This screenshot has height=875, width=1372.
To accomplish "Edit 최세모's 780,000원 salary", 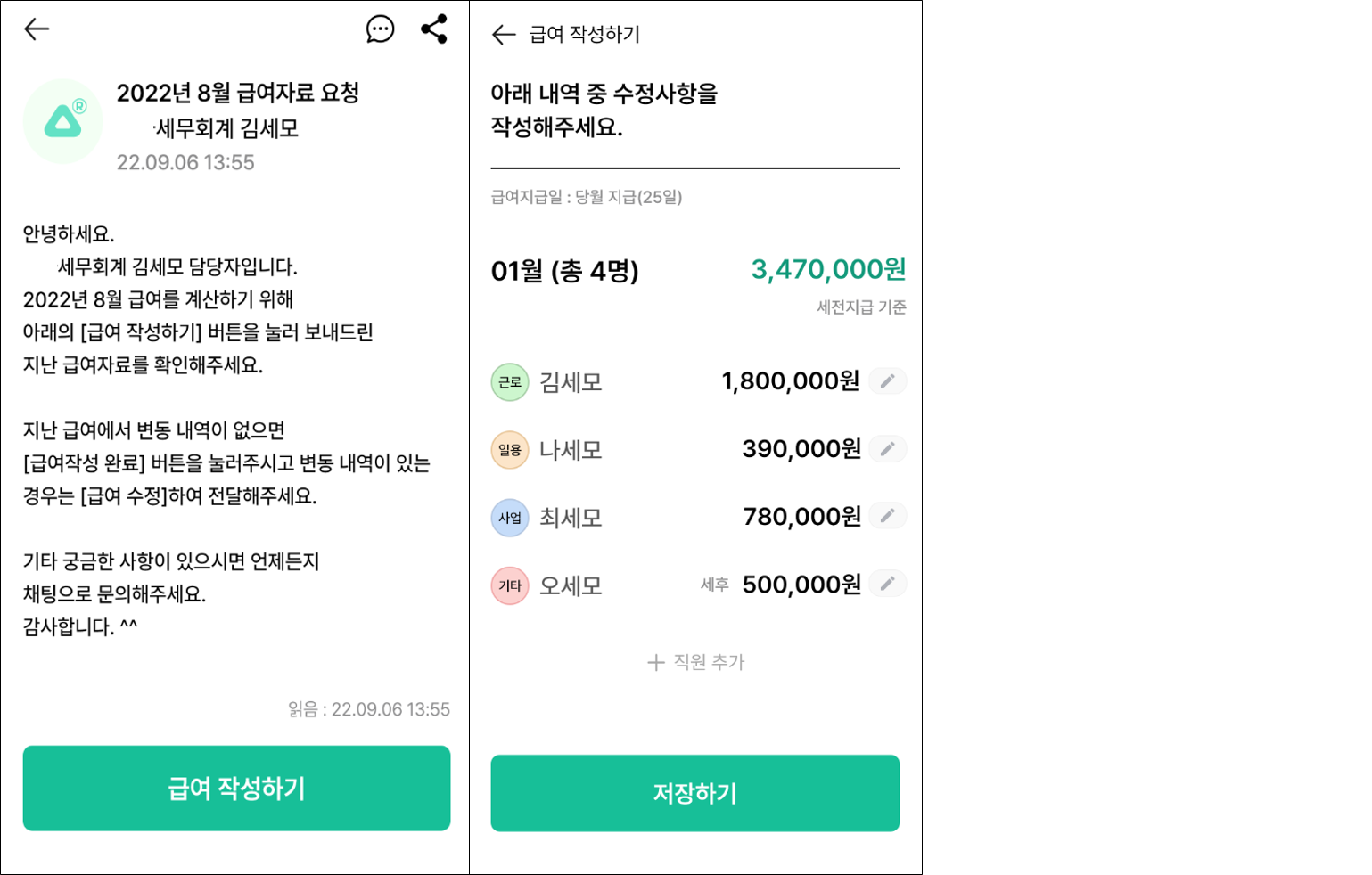I will click(x=888, y=516).
